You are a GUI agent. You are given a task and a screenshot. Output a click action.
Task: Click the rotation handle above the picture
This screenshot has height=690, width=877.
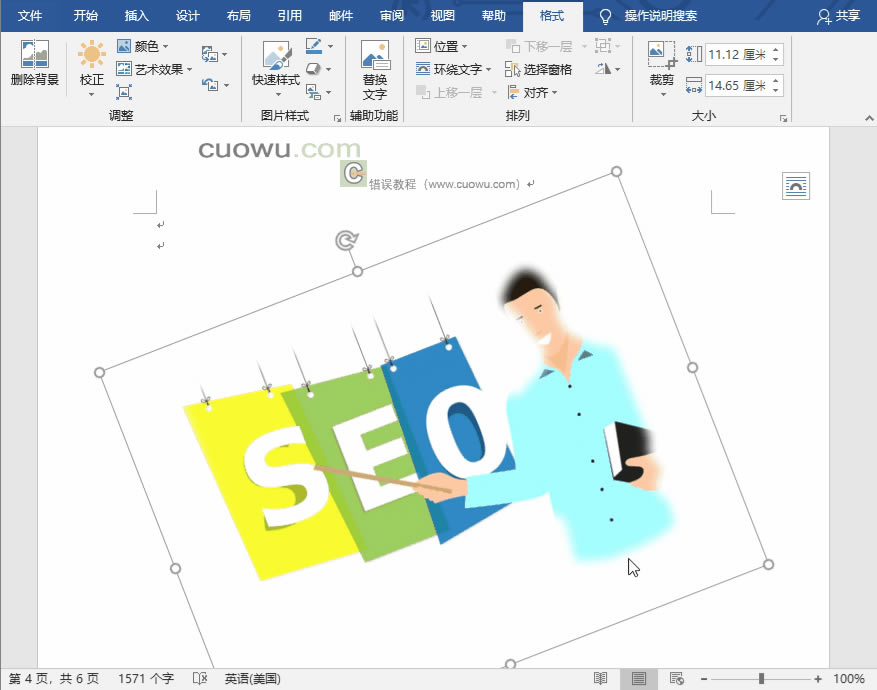(x=347, y=240)
